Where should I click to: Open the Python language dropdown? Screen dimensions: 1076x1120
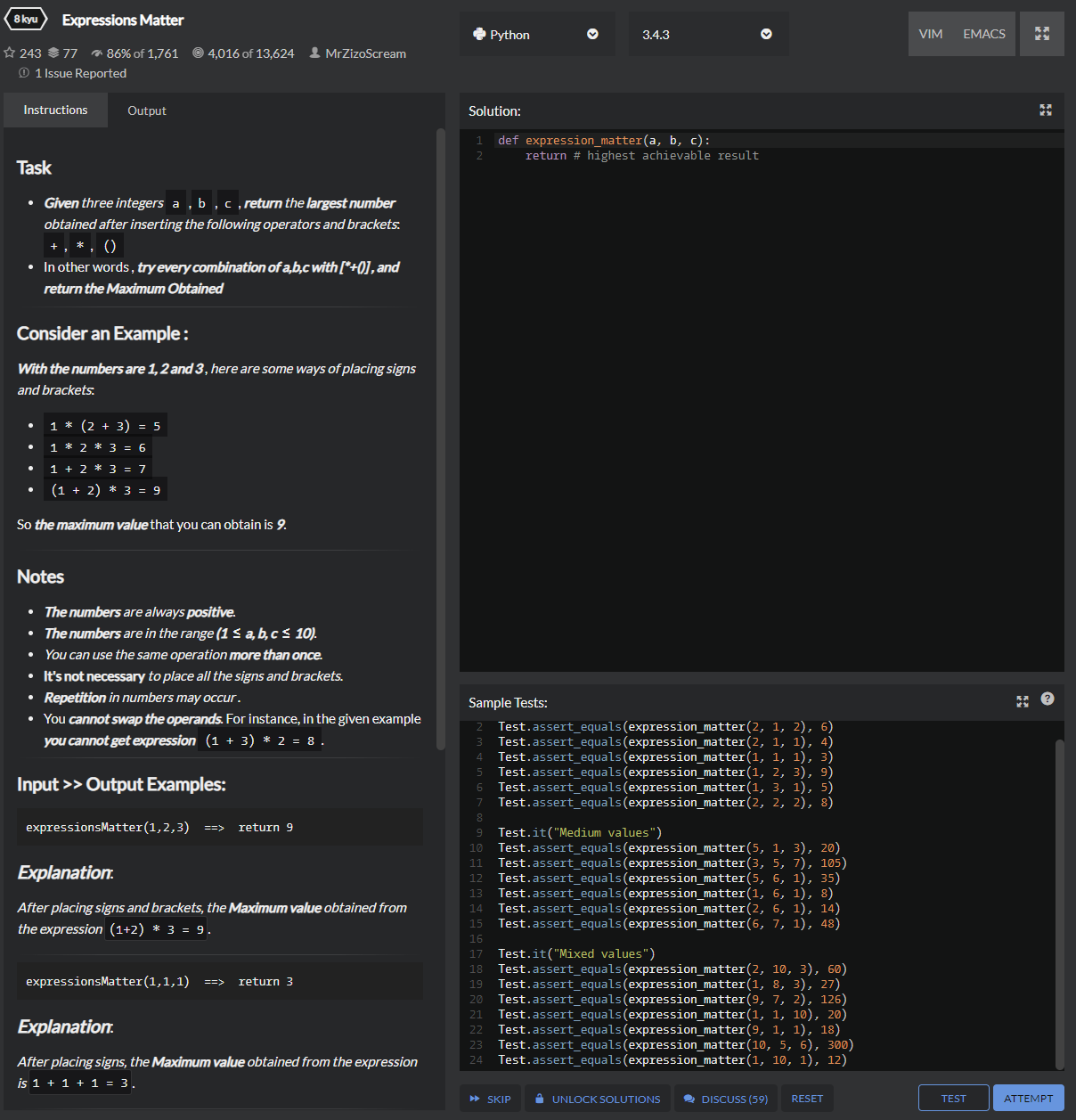(537, 34)
